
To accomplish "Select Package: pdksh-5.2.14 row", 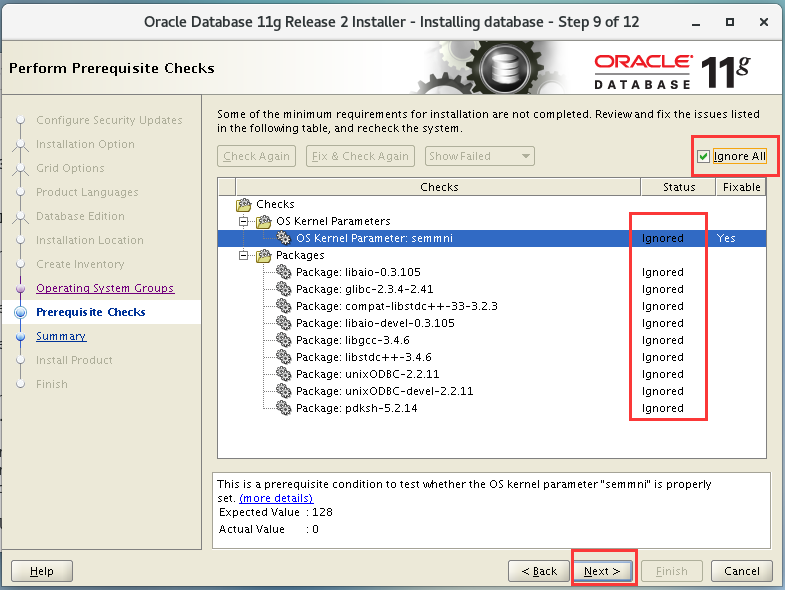I will tap(492, 408).
